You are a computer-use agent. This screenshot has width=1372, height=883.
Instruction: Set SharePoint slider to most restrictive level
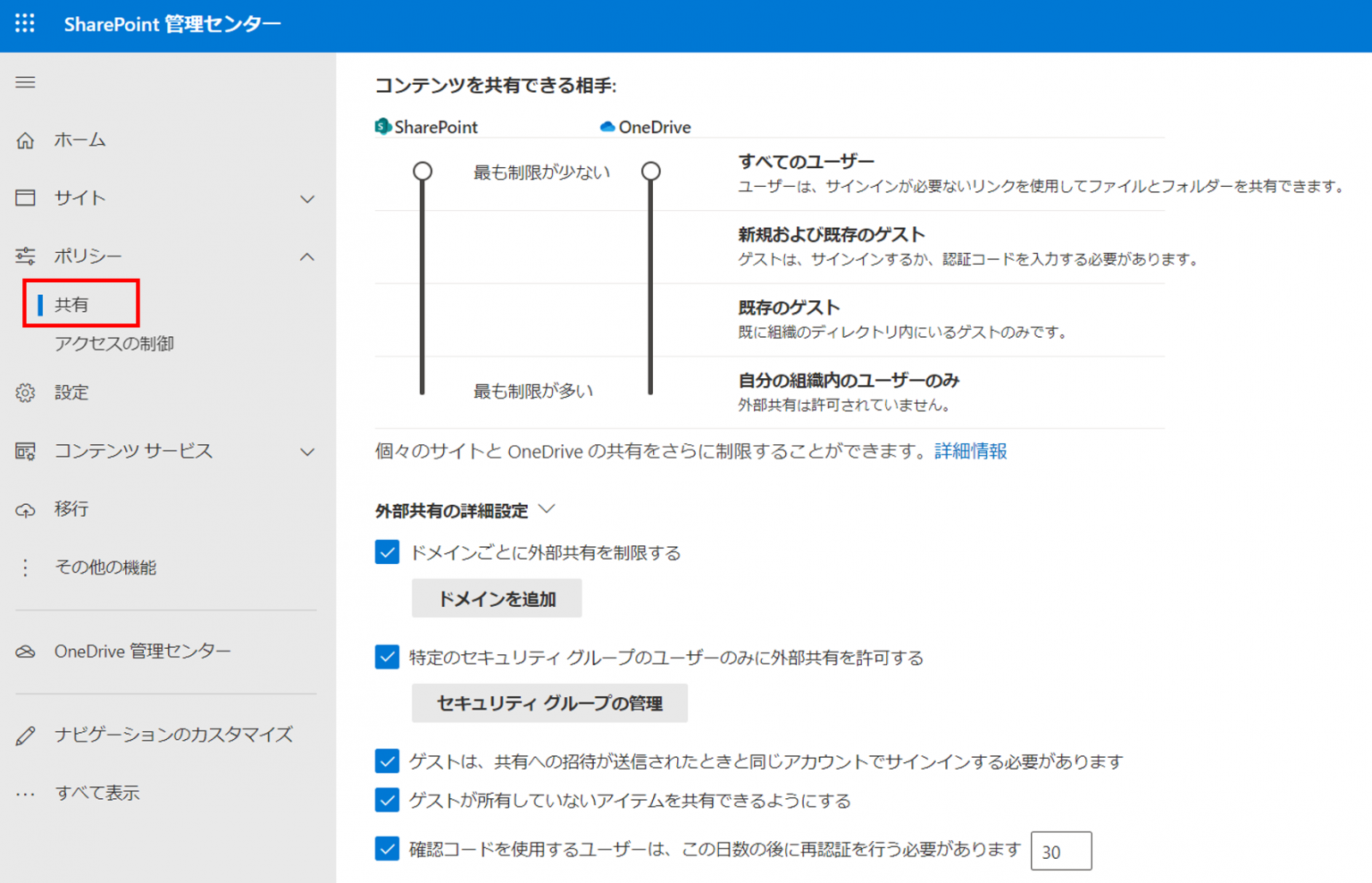click(422, 390)
